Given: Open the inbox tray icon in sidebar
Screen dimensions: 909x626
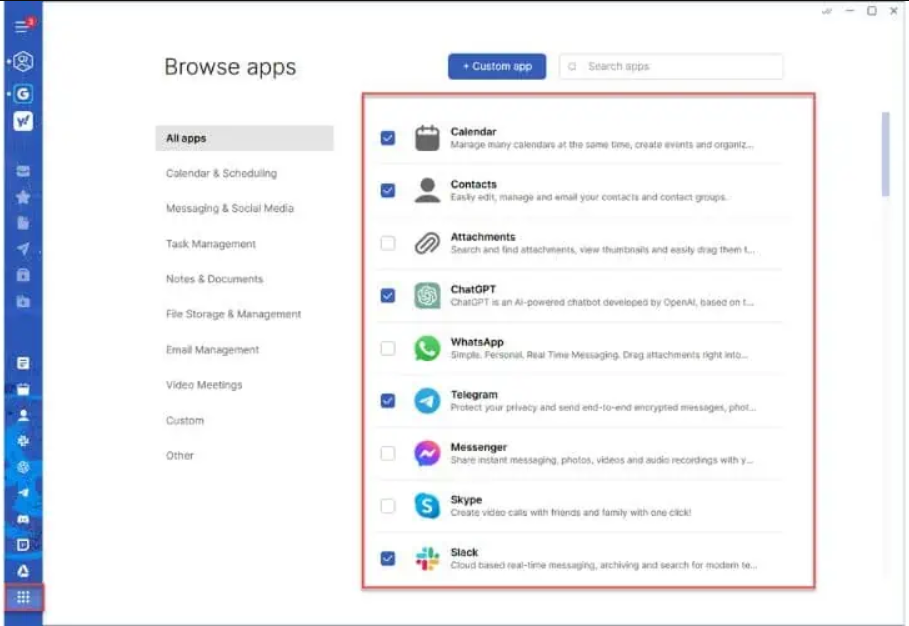Looking at the screenshot, I should point(23,171).
